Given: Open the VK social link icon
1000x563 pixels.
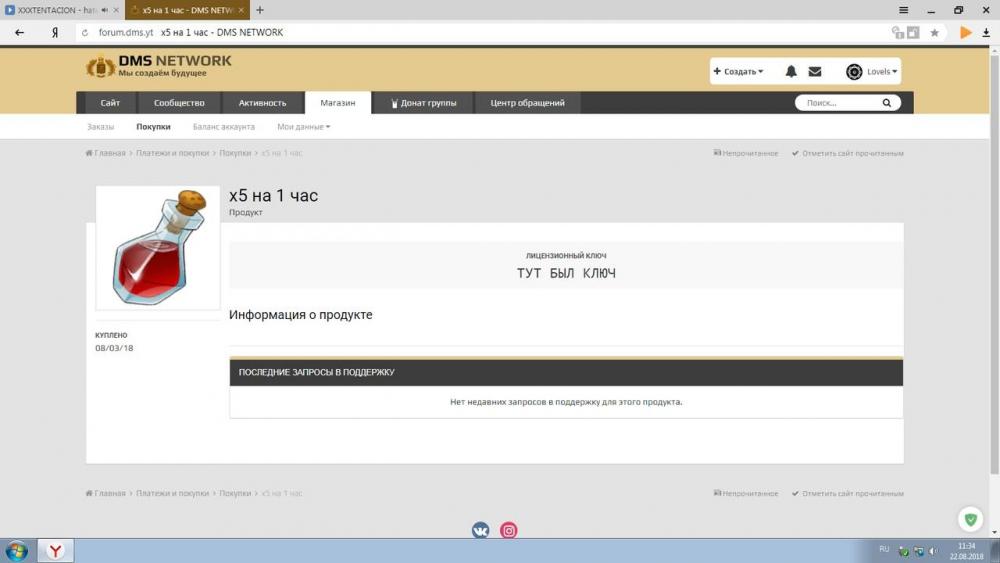Looking at the screenshot, I should point(481,531).
